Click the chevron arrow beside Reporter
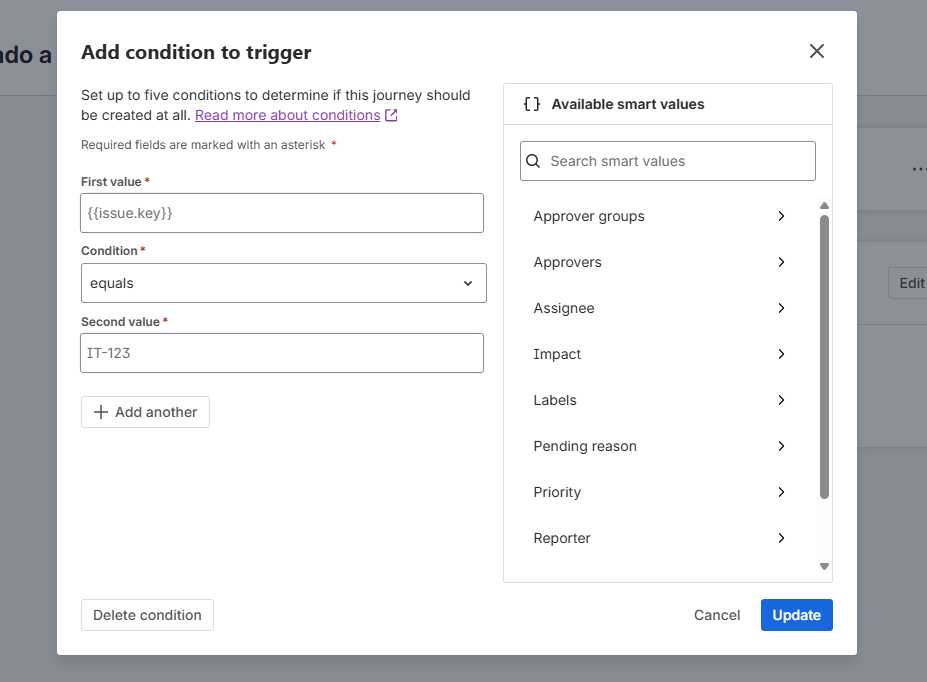The height and width of the screenshot is (682, 927). 781,538
